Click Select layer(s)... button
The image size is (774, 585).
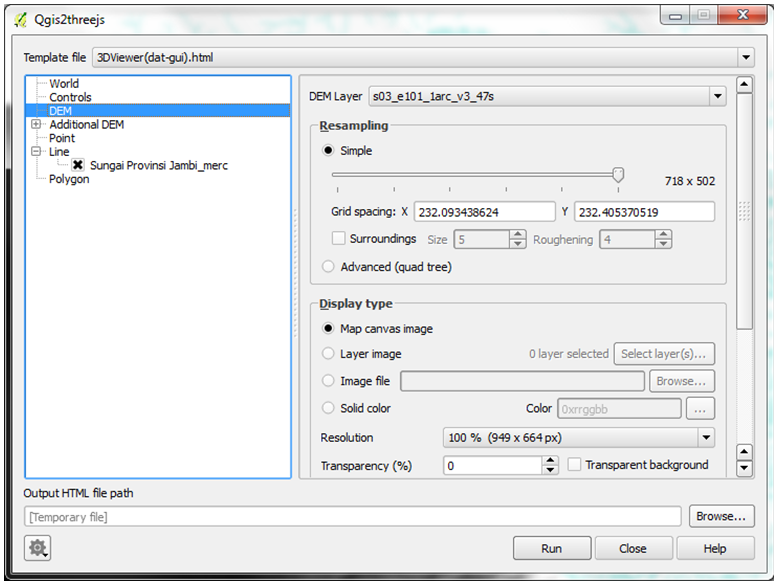pos(664,354)
